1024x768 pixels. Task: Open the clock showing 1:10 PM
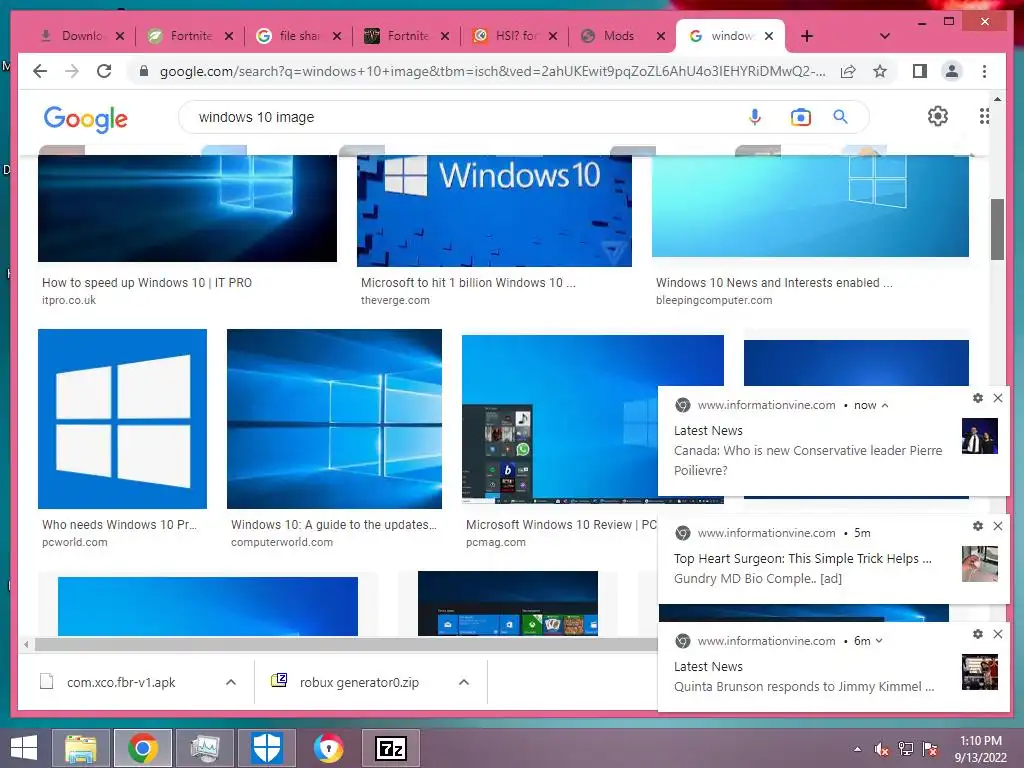point(980,749)
